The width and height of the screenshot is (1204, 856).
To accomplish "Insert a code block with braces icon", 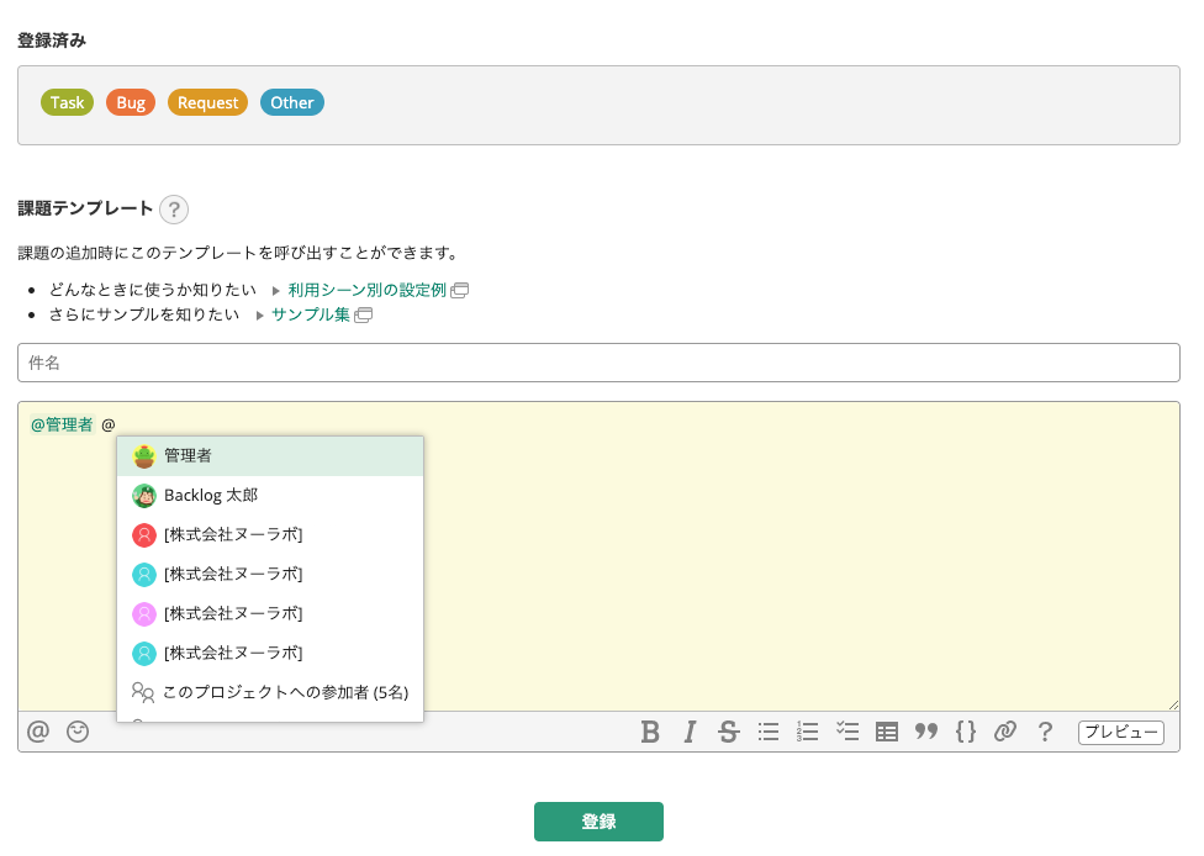I will click(x=965, y=732).
